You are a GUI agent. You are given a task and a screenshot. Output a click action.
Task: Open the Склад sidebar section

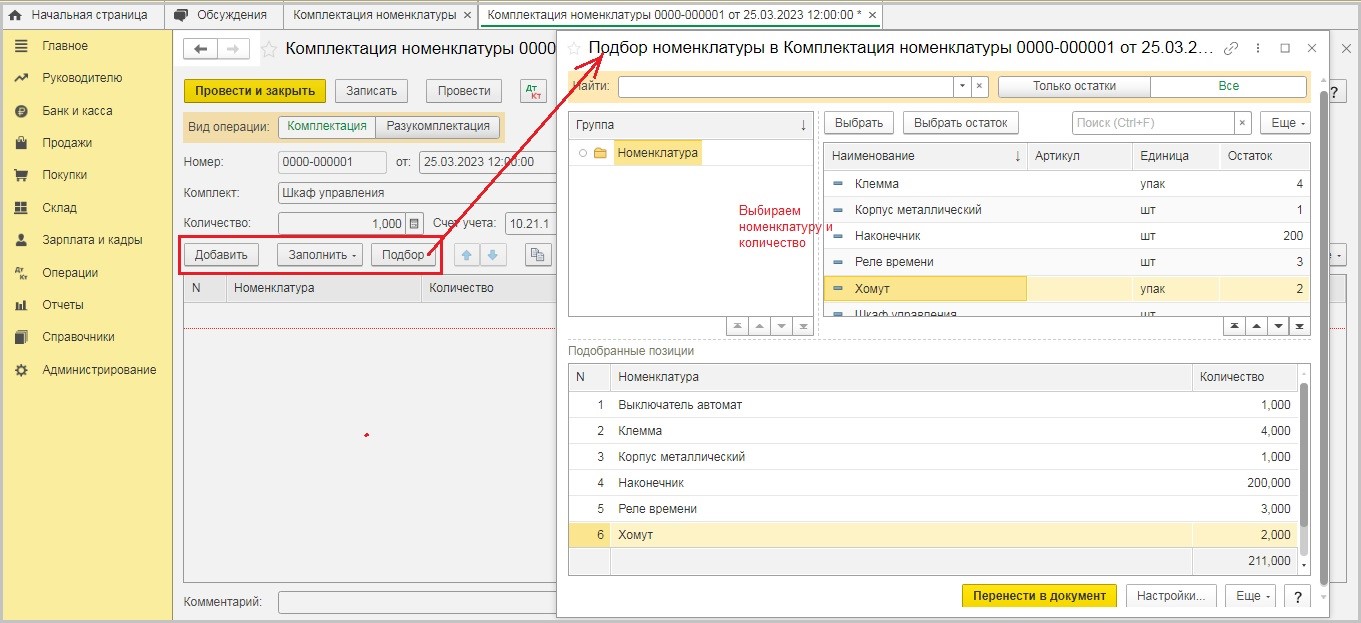point(59,208)
